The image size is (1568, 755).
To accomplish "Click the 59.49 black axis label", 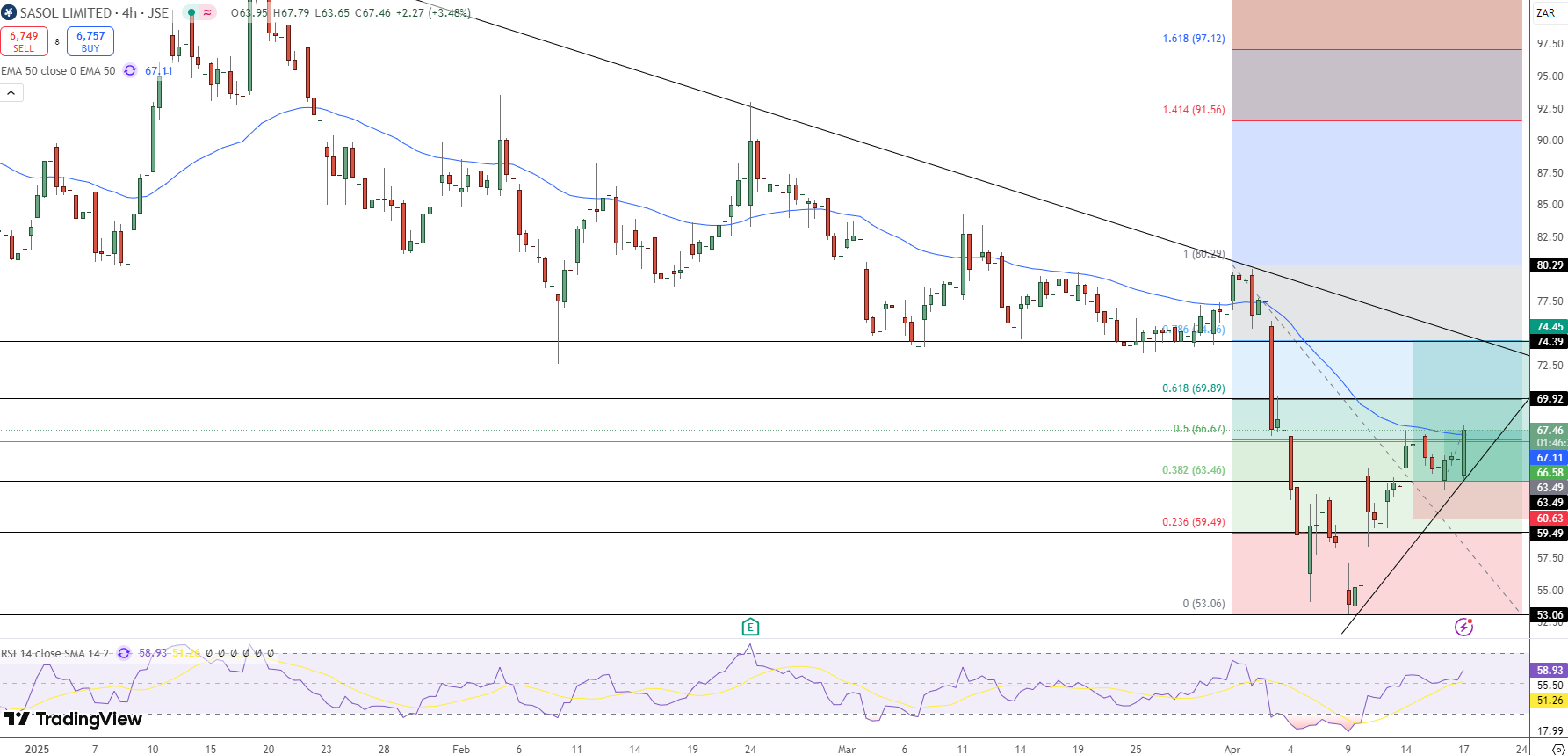I will (1549, 534).
